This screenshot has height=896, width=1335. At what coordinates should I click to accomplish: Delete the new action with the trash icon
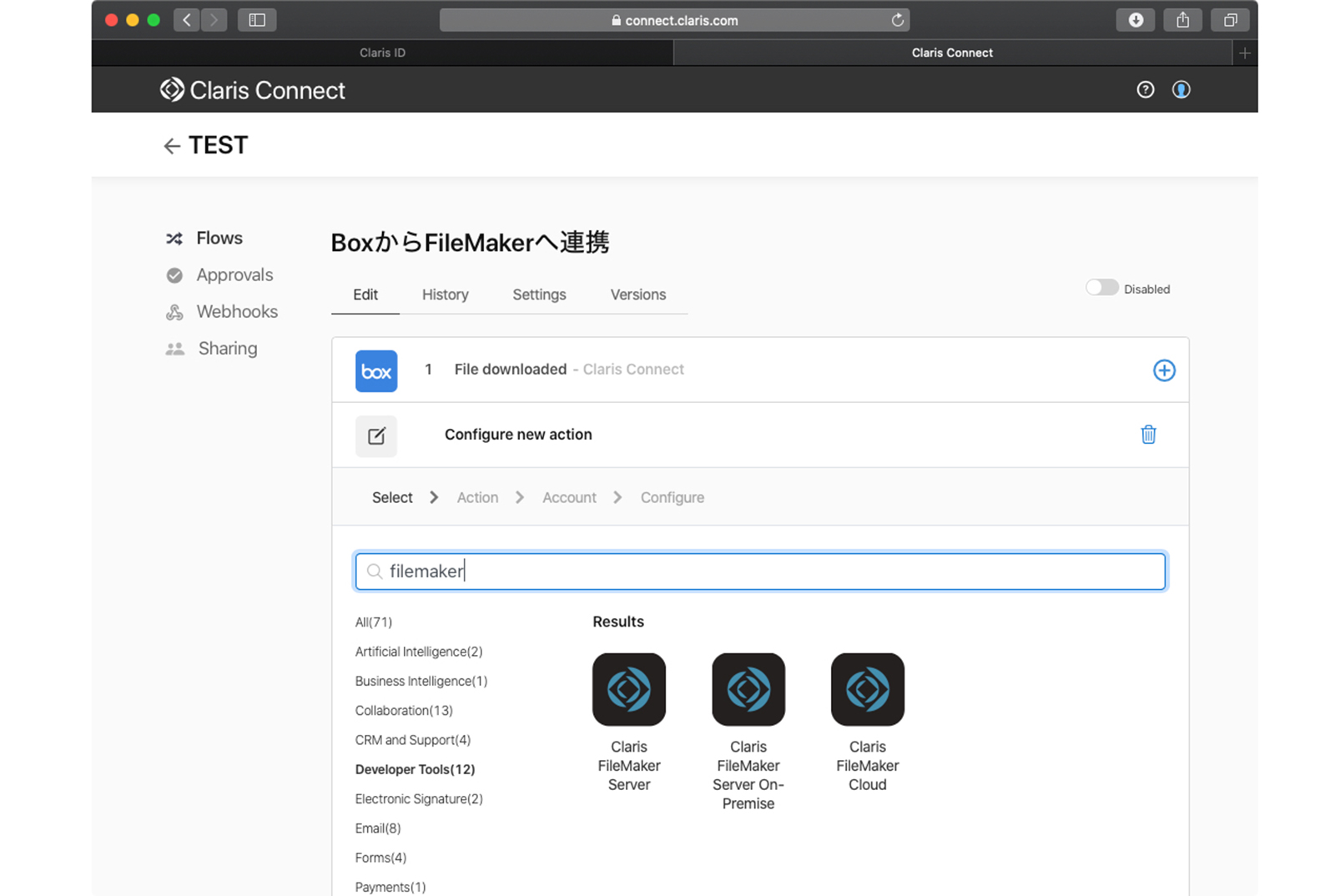1148,435
